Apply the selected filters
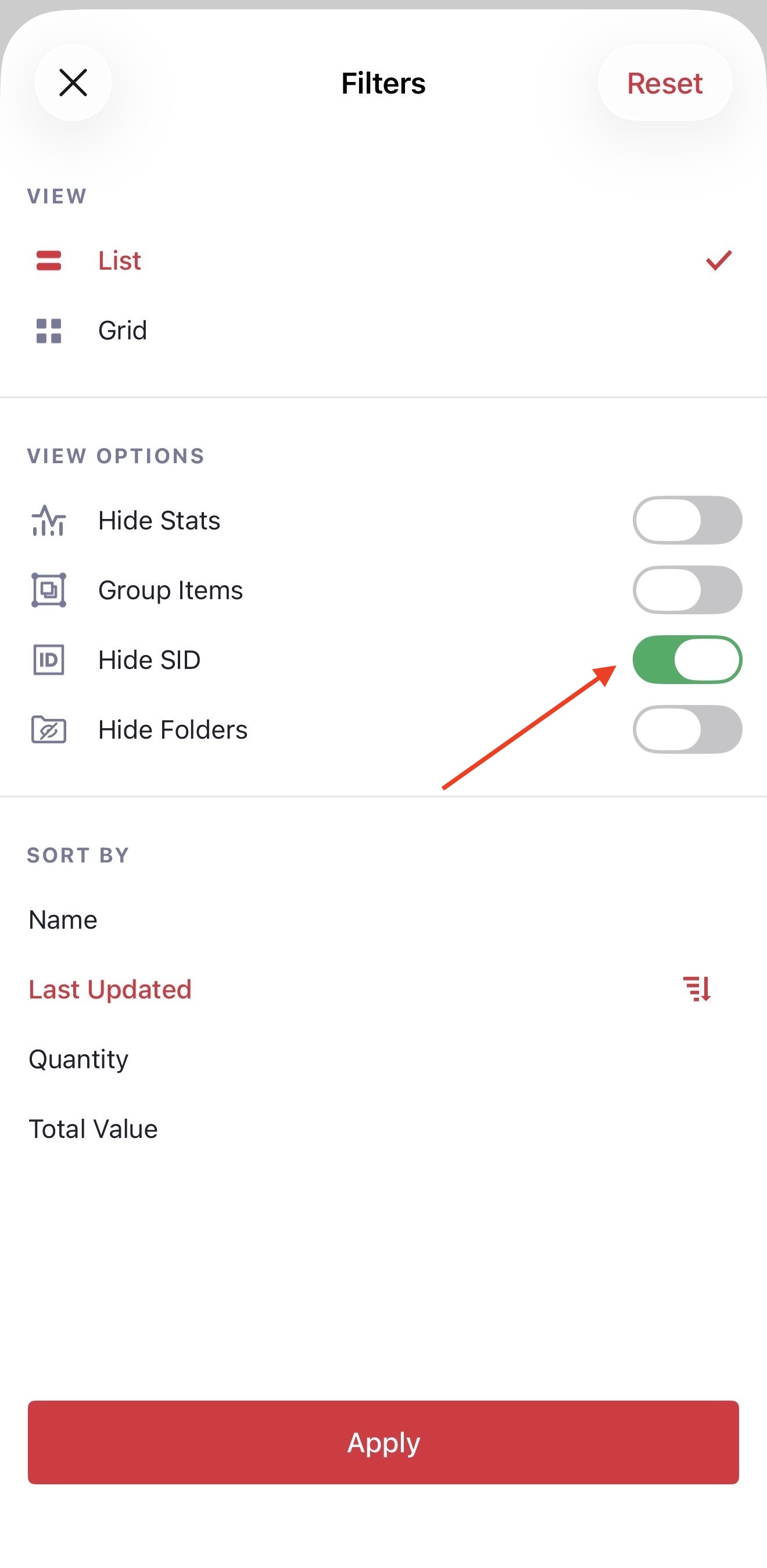 click(383, 1442)
